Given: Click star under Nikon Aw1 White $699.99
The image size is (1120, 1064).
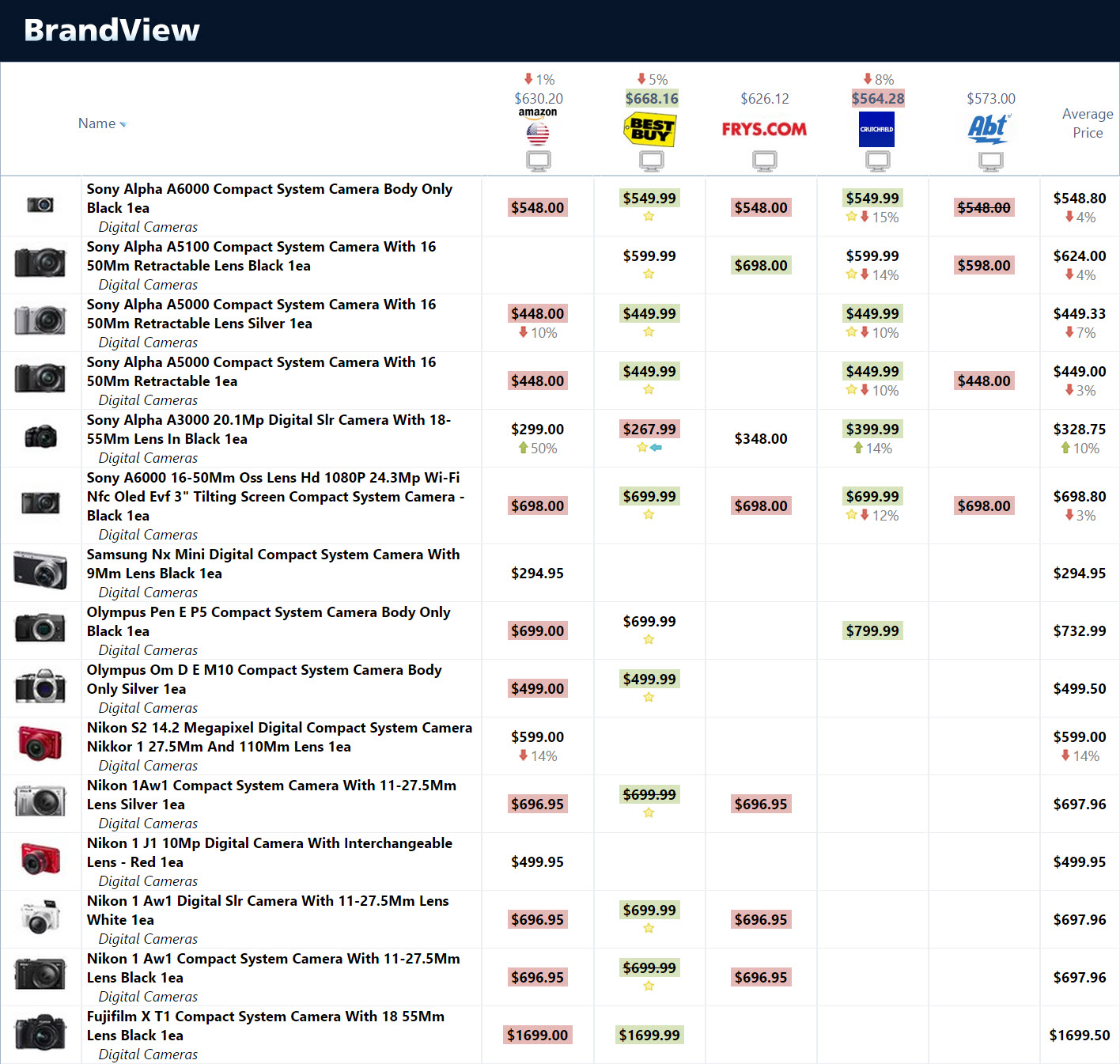Looking at the screenshot, I should (x=649, y=928).
